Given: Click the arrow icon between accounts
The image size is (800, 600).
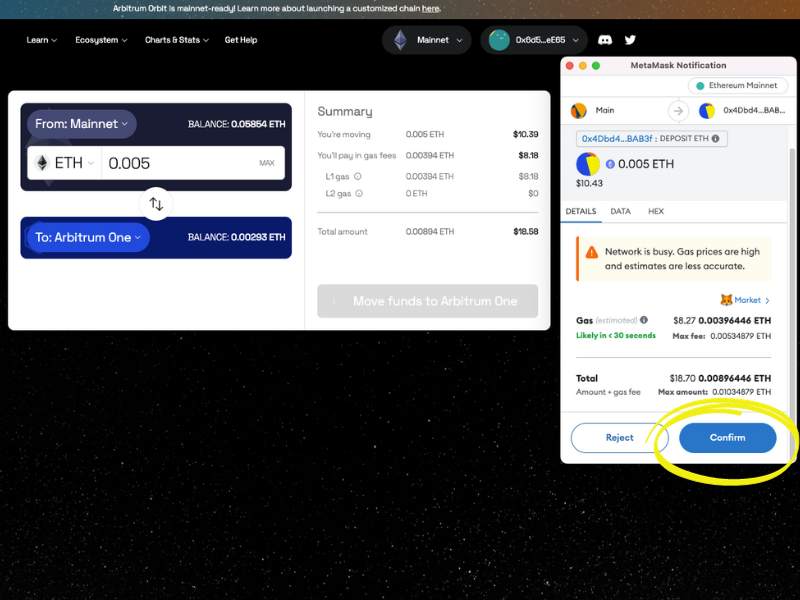Looking at the screenshot, I should click(678, 111).
